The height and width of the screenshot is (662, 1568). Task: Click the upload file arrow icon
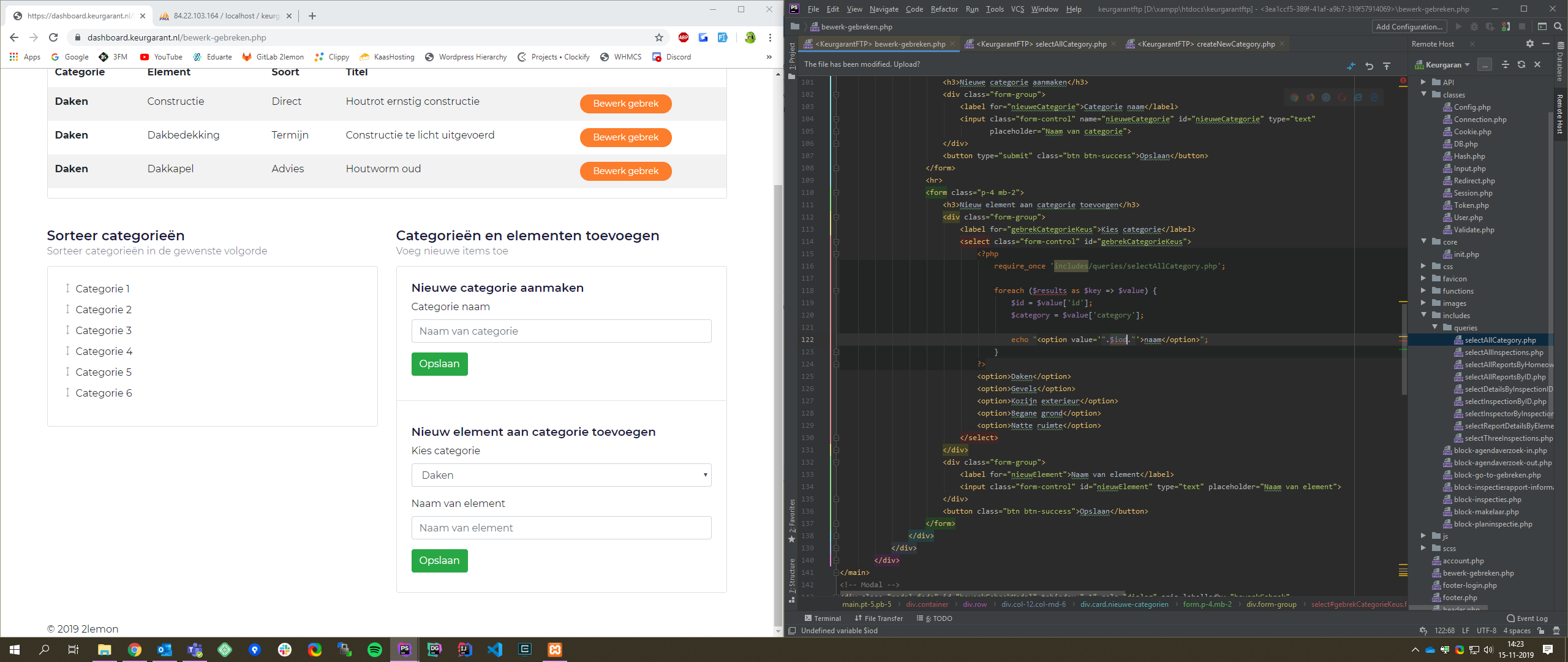click(x=1387, y=66)
